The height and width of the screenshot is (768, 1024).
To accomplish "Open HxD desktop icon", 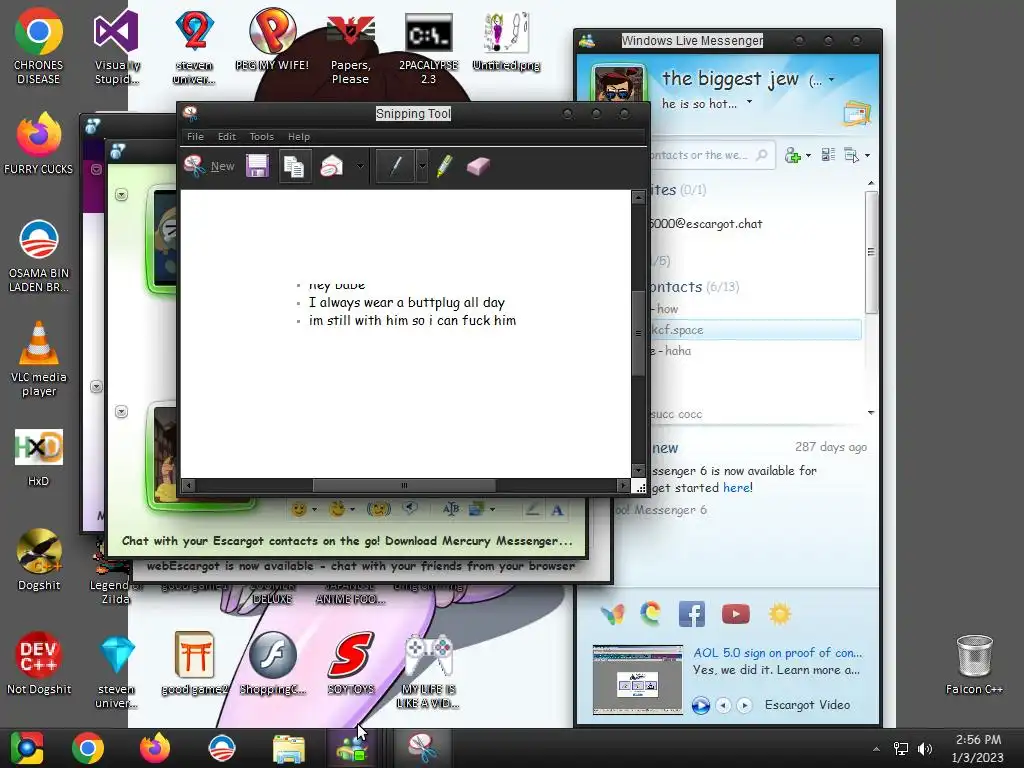I will pos(39,458).
